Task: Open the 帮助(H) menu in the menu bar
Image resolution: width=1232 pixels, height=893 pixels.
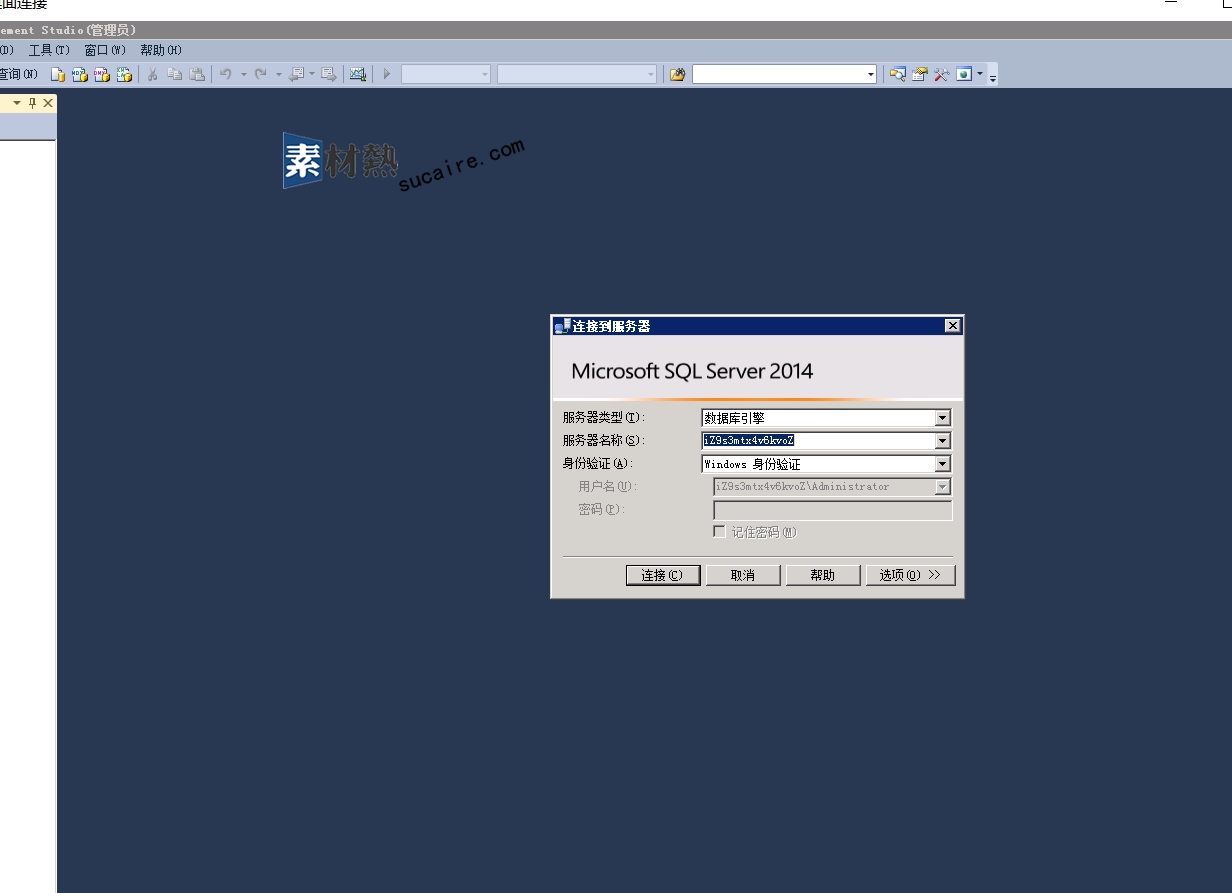Action: (x=161, y=50)
